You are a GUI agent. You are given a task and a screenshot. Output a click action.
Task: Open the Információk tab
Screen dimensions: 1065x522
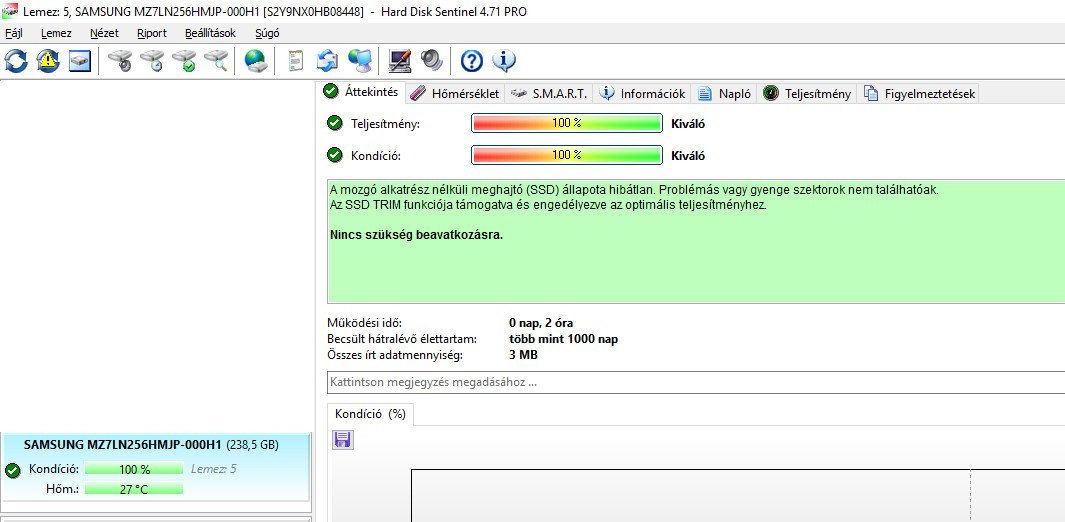click(x=643, y=94)
